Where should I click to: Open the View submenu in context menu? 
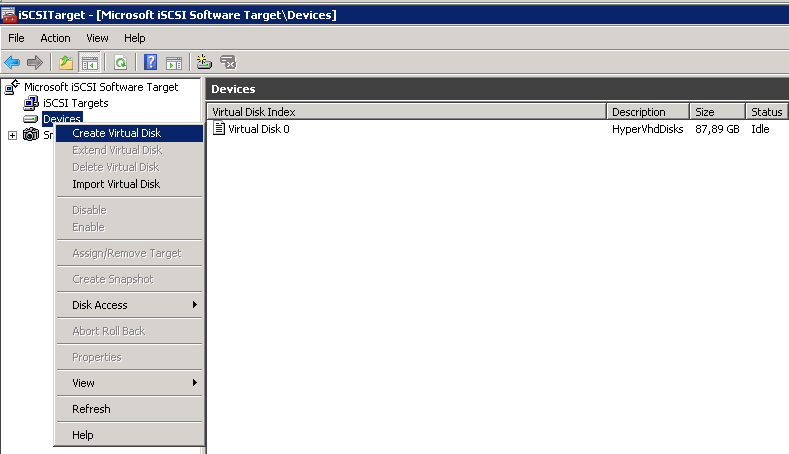(84, 383)
